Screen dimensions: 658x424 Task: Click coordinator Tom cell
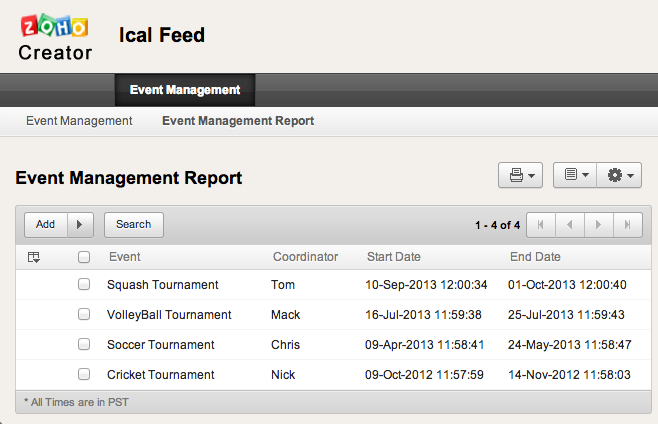tap(283, 285)
